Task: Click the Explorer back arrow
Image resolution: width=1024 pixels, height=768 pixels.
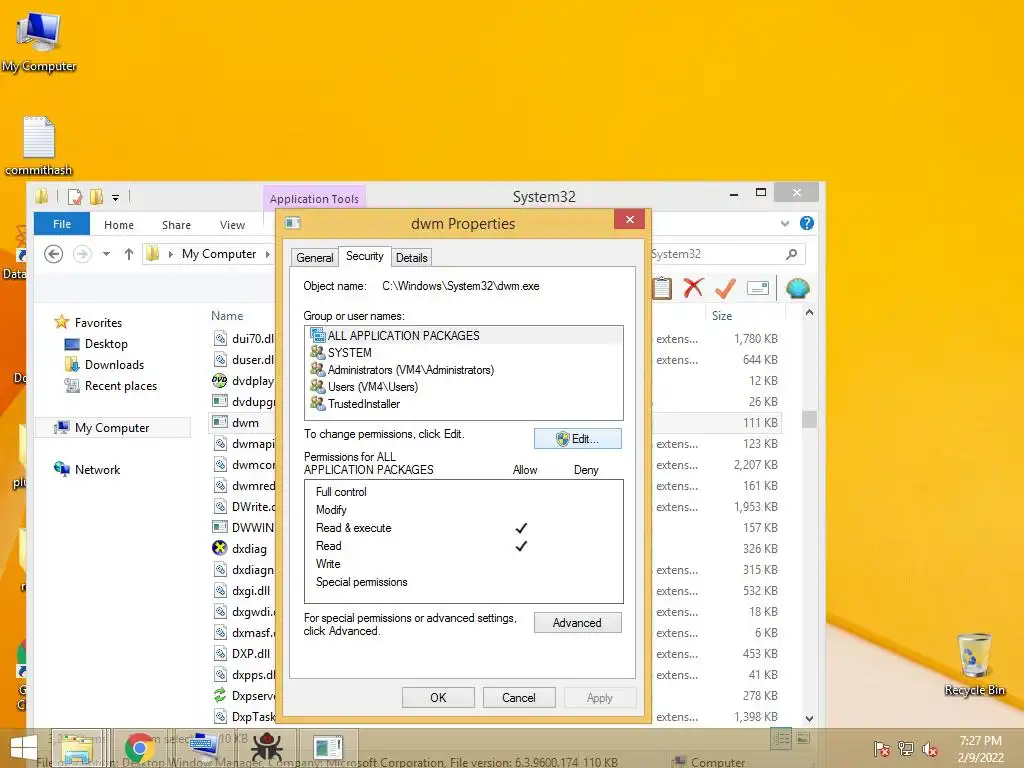Action: (x=54, y=253)
